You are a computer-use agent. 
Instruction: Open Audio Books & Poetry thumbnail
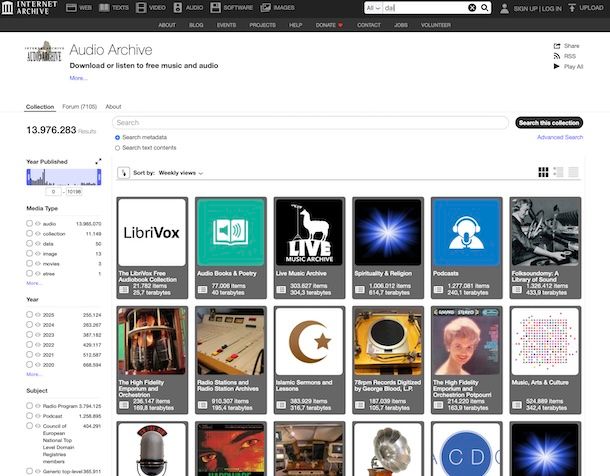point(231,232)
